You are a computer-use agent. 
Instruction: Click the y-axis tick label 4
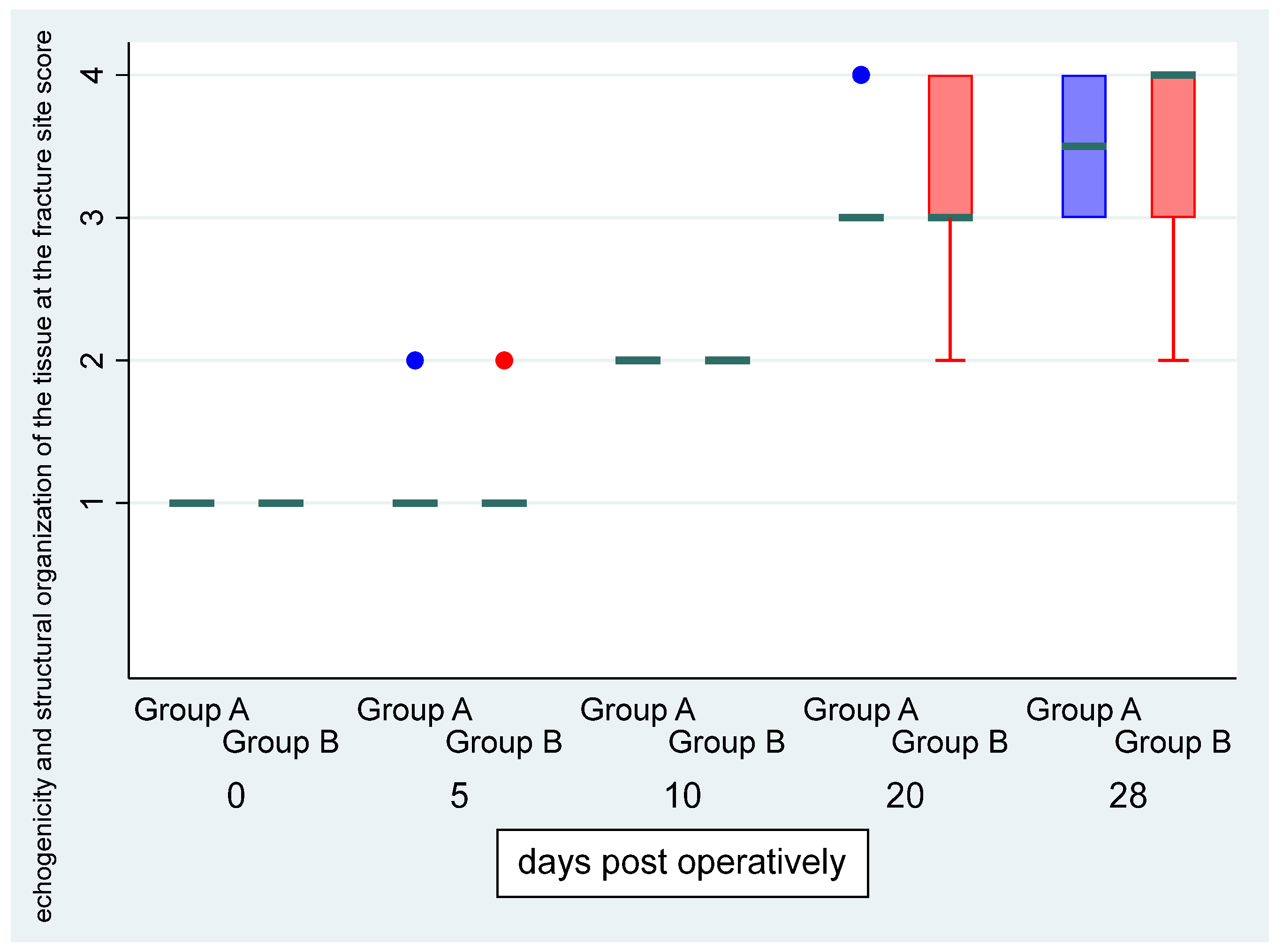pos(93,75)
